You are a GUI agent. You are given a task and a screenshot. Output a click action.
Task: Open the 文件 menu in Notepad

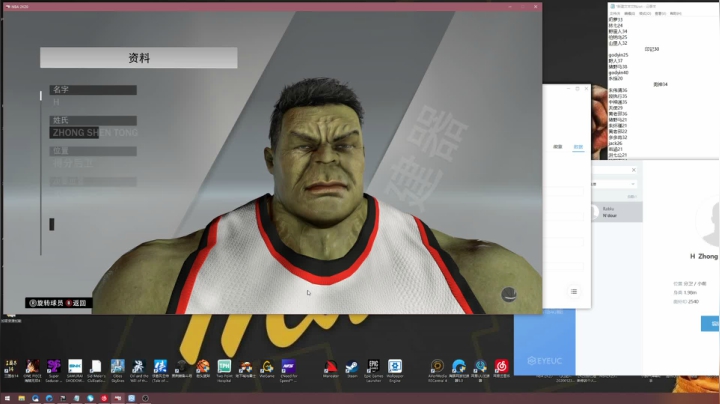614,13
